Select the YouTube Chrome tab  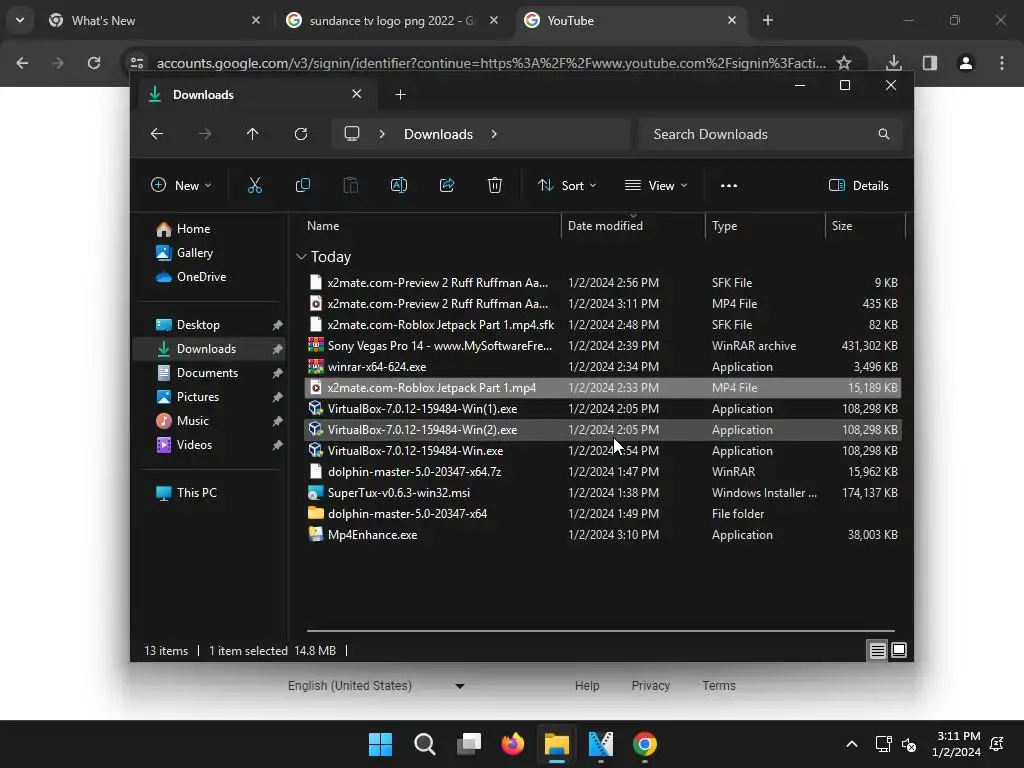coord(631,20)
